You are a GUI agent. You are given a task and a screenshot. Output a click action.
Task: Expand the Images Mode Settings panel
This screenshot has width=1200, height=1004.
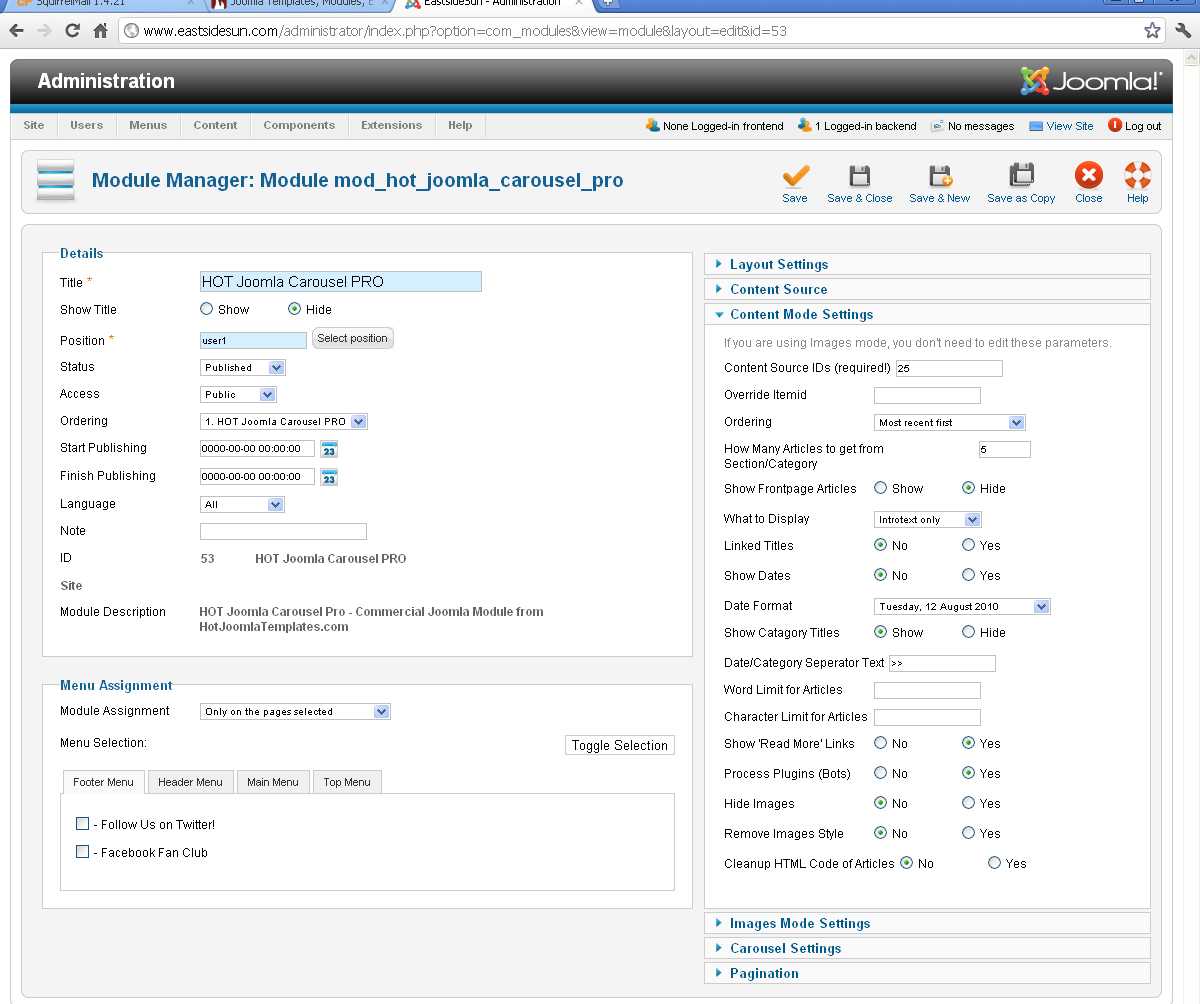pyautogui.click(x=928, y=923)
